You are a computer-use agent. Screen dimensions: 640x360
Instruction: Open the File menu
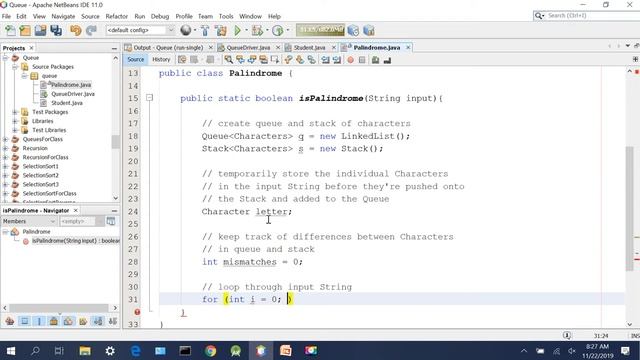(x=6, y=16)
